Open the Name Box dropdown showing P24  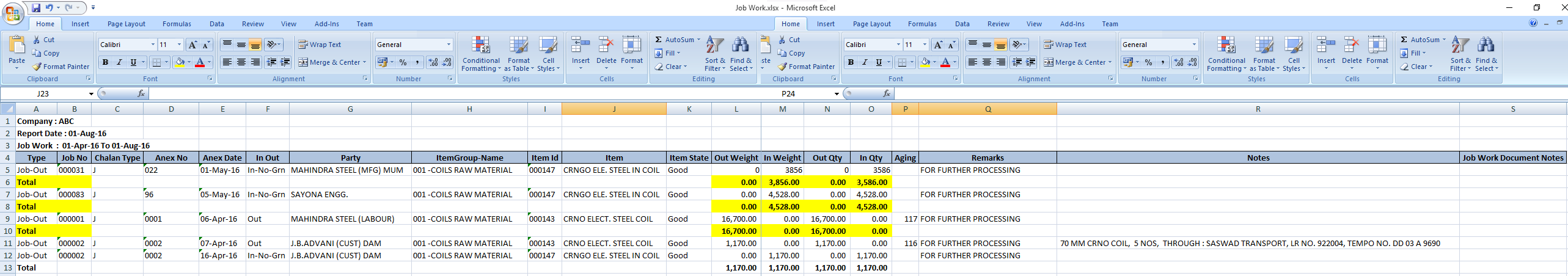pyautogui.click(x=837, y=93)
